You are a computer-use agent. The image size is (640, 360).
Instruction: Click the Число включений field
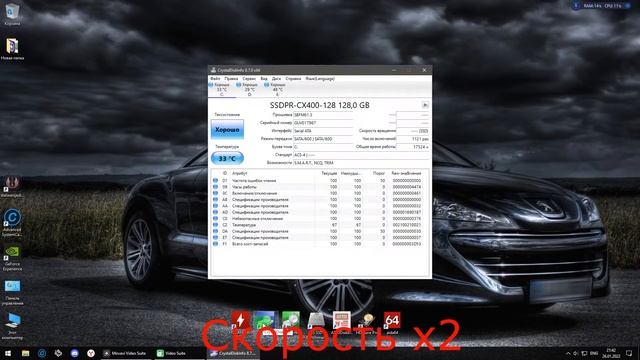413,139
